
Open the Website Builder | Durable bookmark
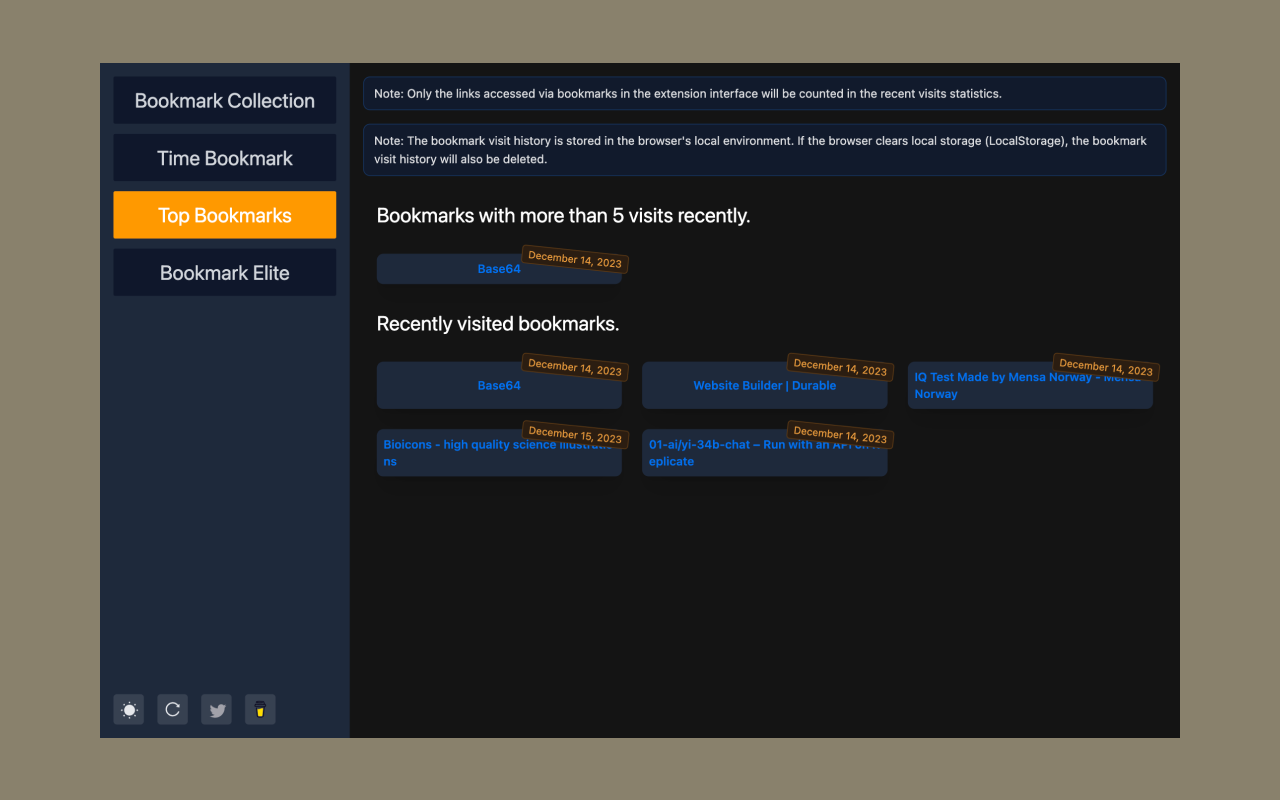tap(765, 385)
